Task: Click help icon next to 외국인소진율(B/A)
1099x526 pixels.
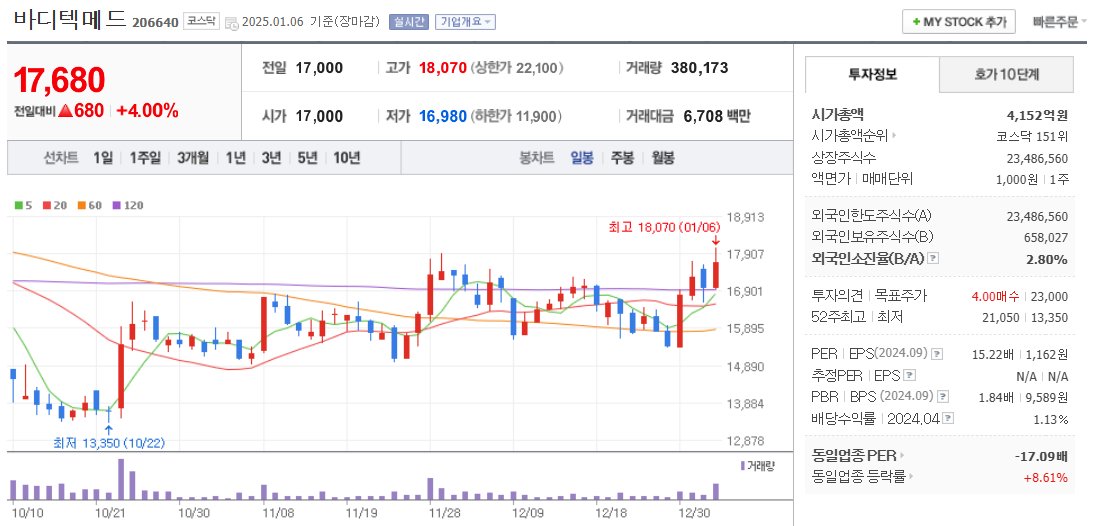Action: [x=933, y=259]
